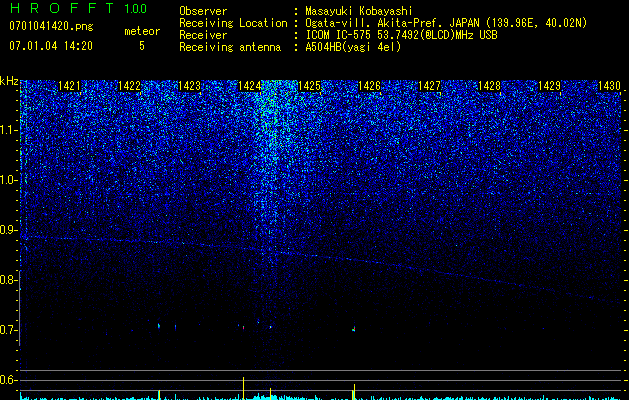Click time marker 1422
629x400 pixels.
pos(130,86)
